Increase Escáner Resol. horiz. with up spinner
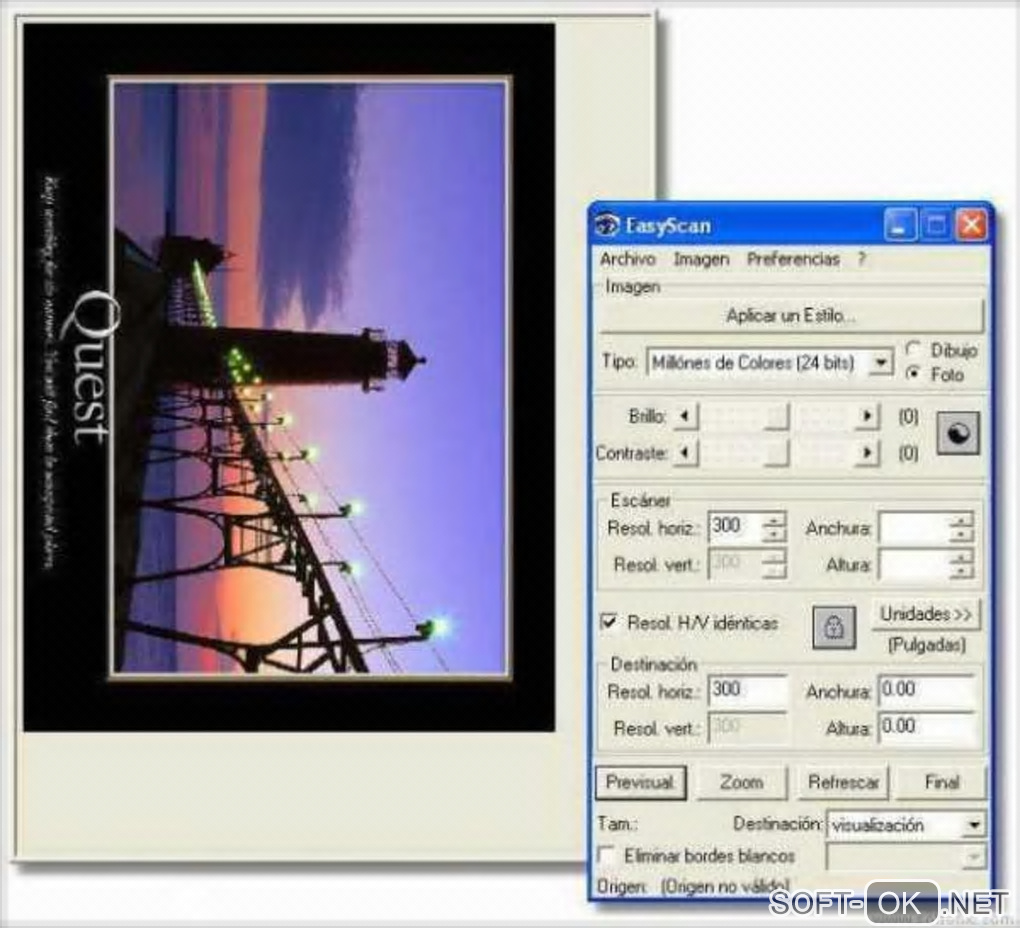Screen dimensions: 1020x928 click(x=774, y=520)
